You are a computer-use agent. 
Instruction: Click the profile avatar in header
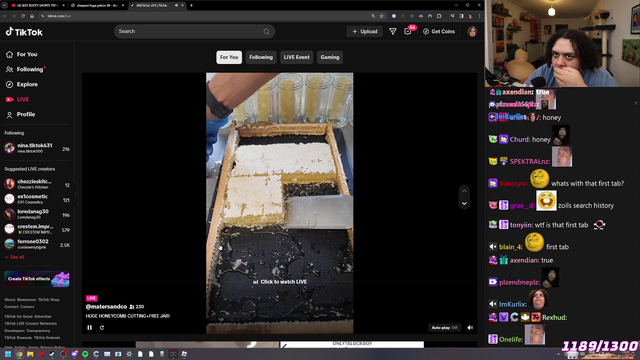click(472, 31)
